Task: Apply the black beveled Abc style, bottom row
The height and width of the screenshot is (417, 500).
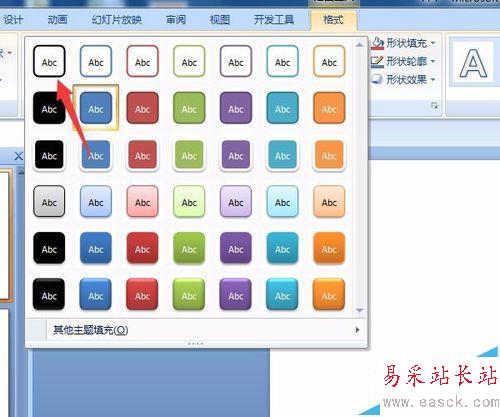Action: 49,295
